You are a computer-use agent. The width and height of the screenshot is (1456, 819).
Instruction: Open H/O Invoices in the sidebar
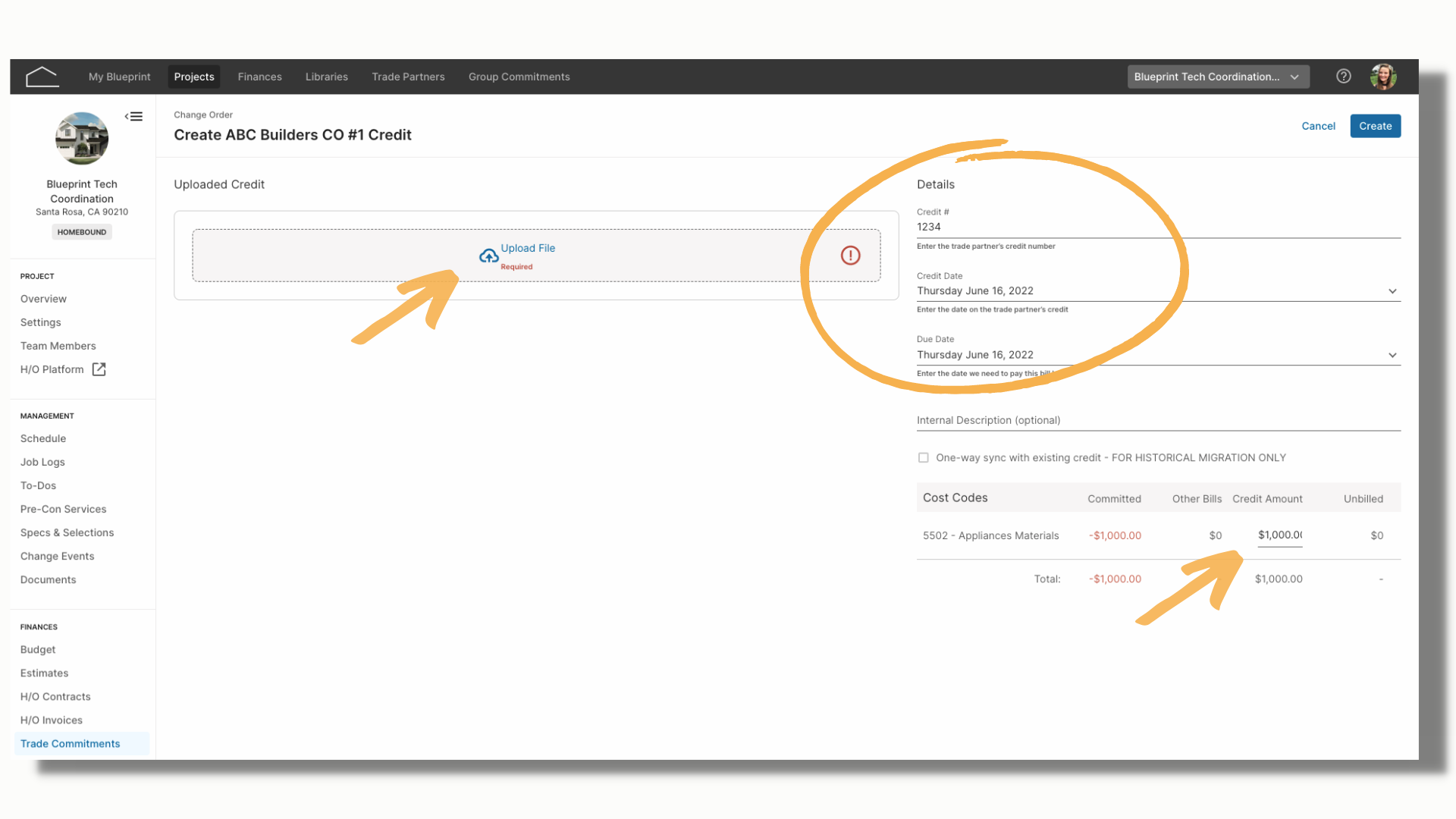52,720
